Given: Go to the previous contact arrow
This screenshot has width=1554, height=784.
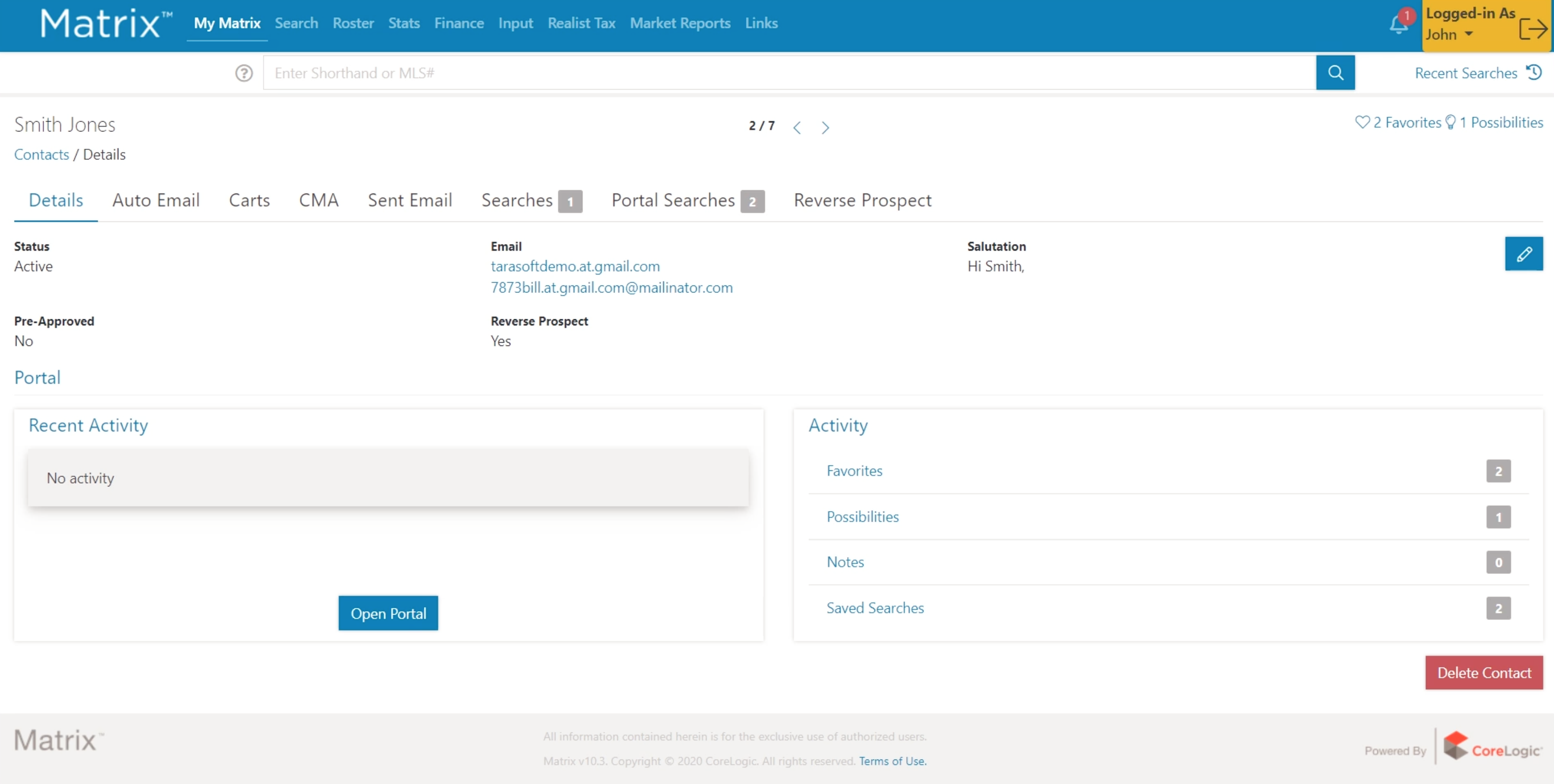Looking at the screenshot, I should click(x=797, y=127).
